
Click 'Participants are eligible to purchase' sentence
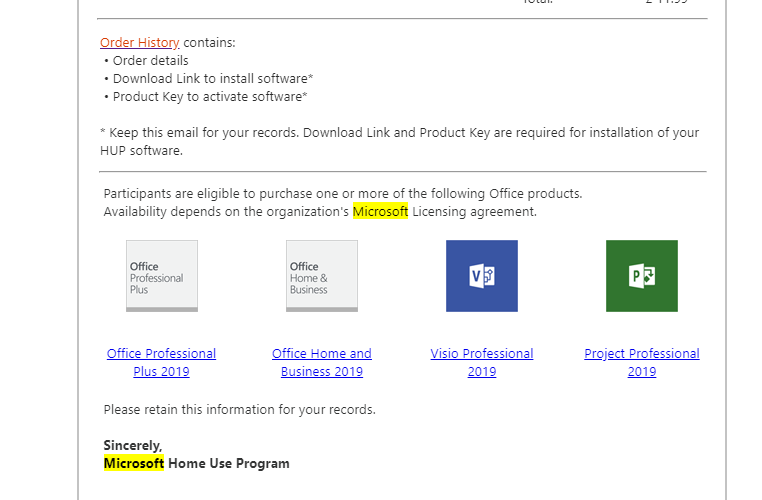pos(343,194)
